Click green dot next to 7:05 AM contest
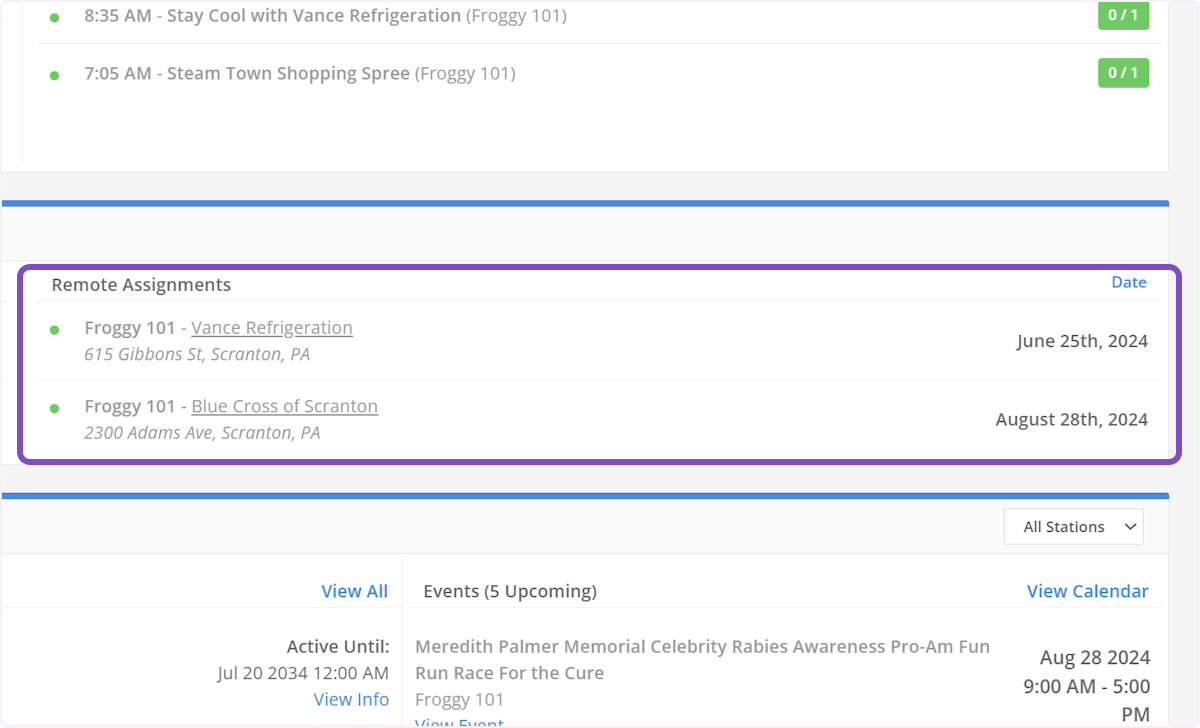 click(54, 75)
